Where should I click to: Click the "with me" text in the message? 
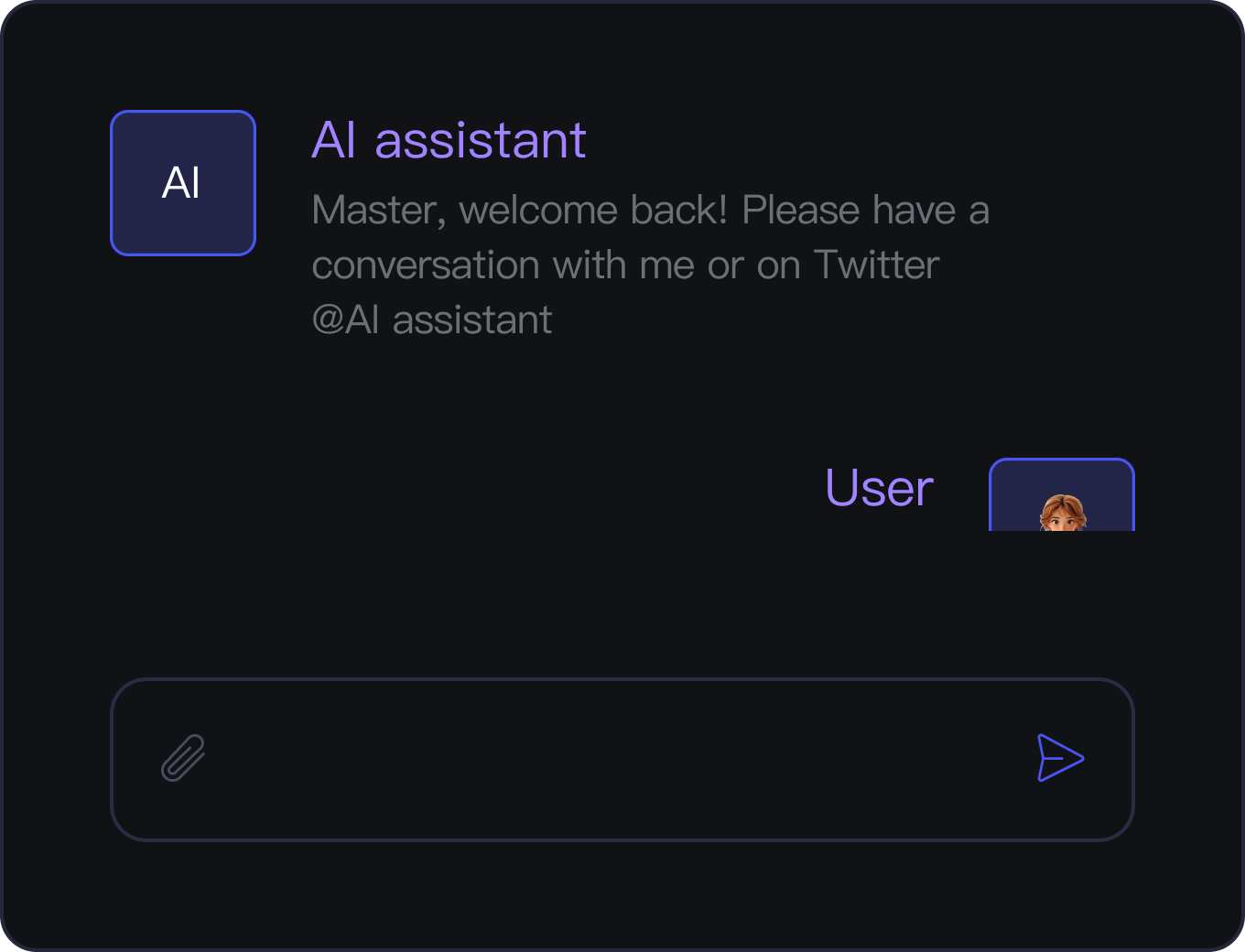click(624, 265)
